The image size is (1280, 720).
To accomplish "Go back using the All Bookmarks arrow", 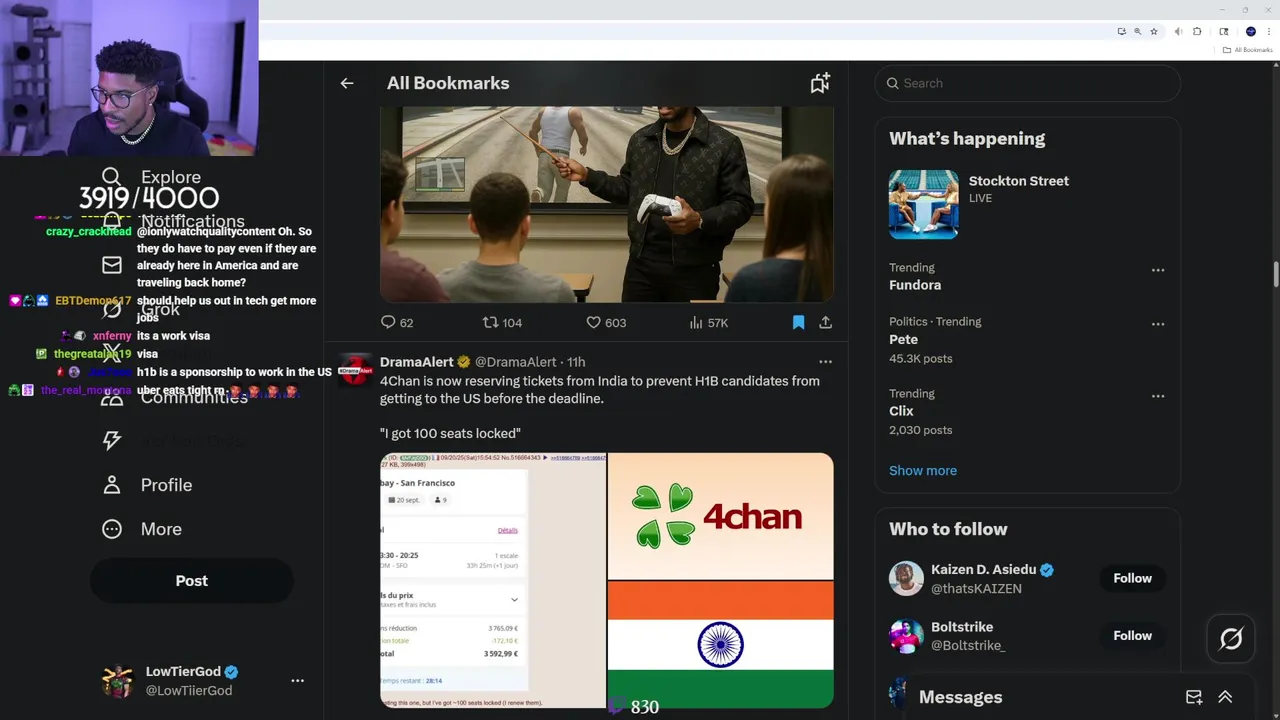I will (x=347, y=83).
